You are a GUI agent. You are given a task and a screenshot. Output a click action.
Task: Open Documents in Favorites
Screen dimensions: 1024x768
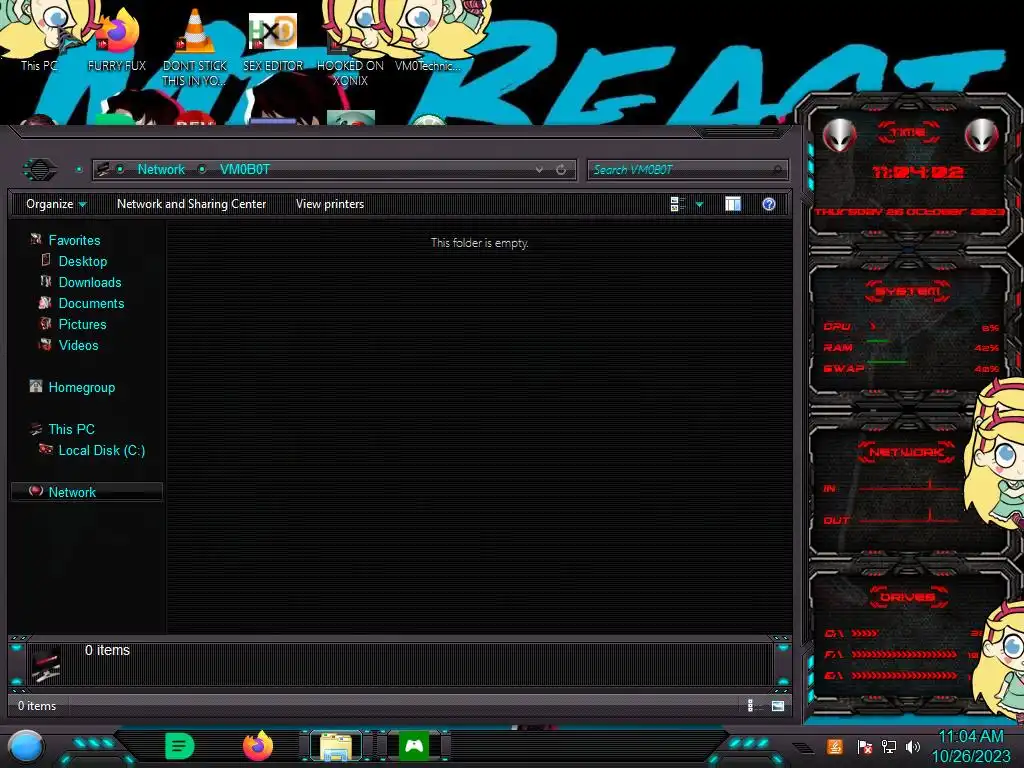91,303
